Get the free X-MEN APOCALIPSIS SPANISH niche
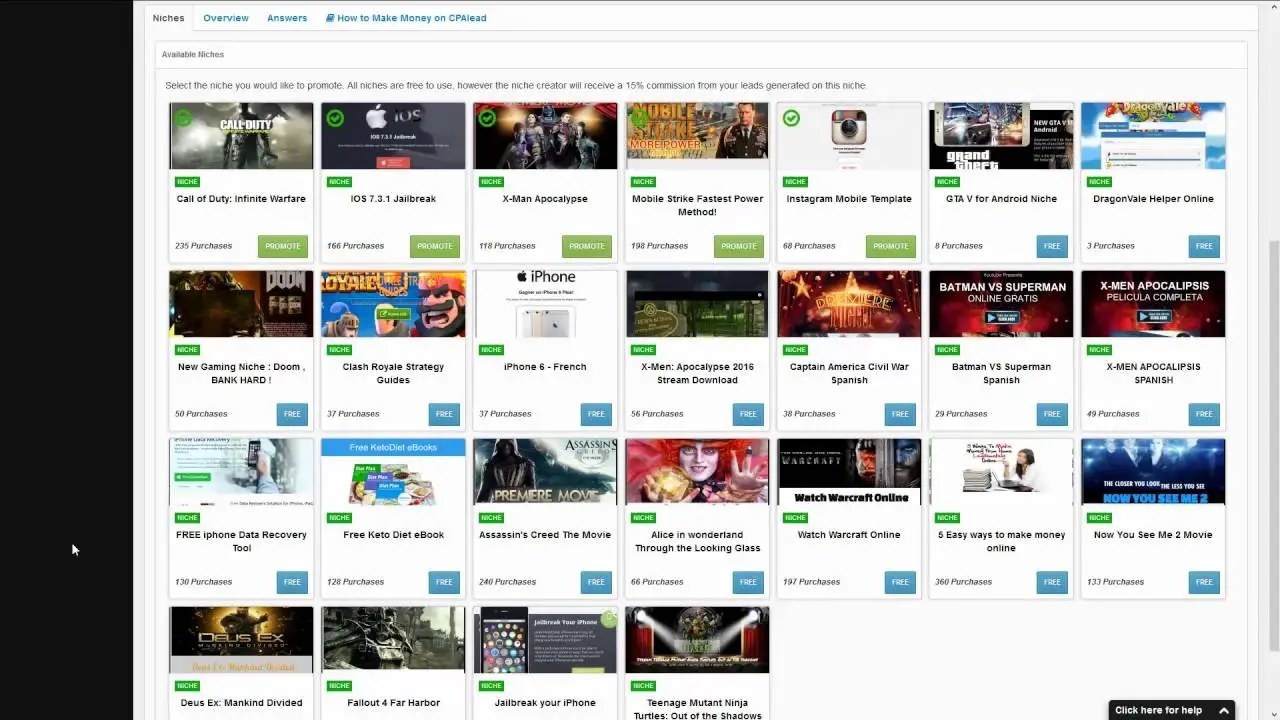Viewport: 1280px width, 720px height. click(1204, 414)
